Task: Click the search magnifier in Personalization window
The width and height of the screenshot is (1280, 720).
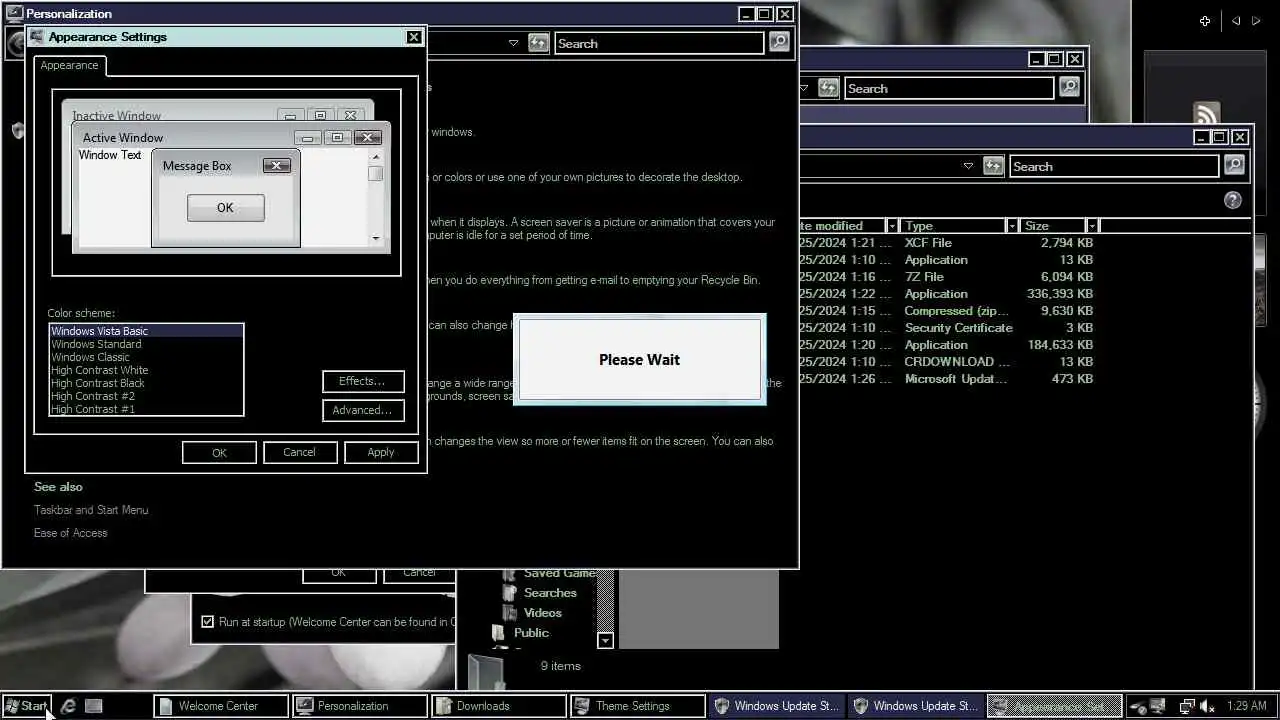Action: click(779, 43)
